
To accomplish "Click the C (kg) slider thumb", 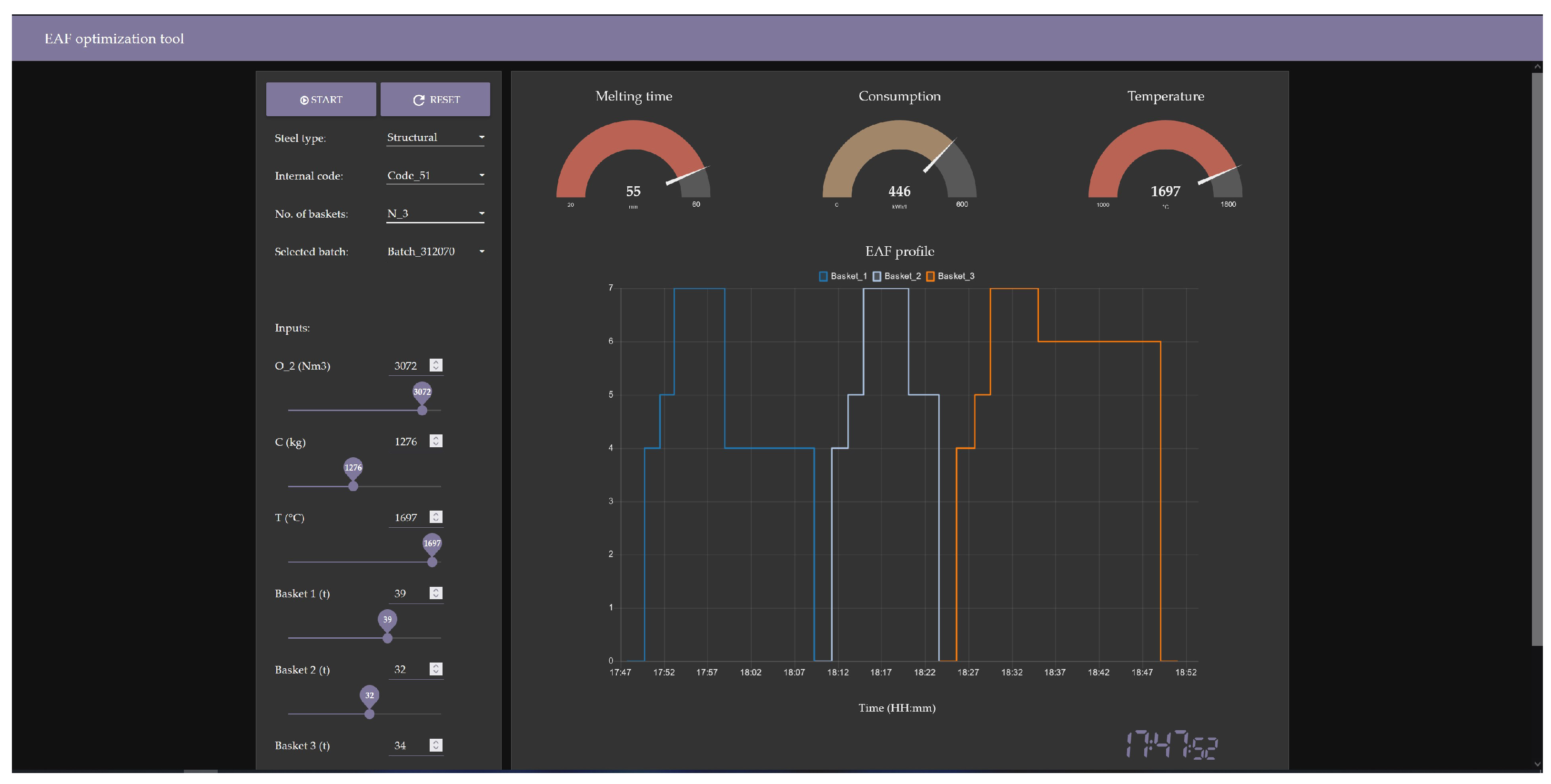I will (353, 486).
